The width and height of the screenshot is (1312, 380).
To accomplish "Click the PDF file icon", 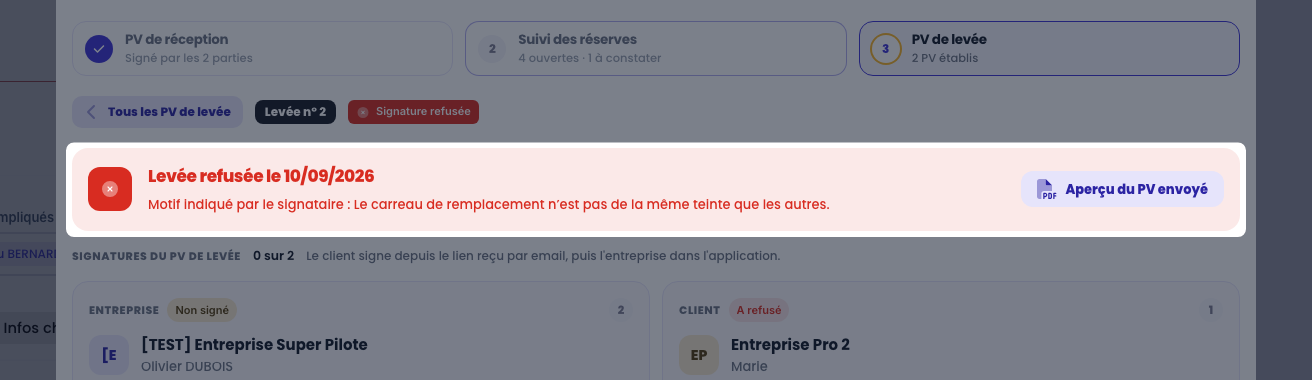I will tap(1045, 189).
